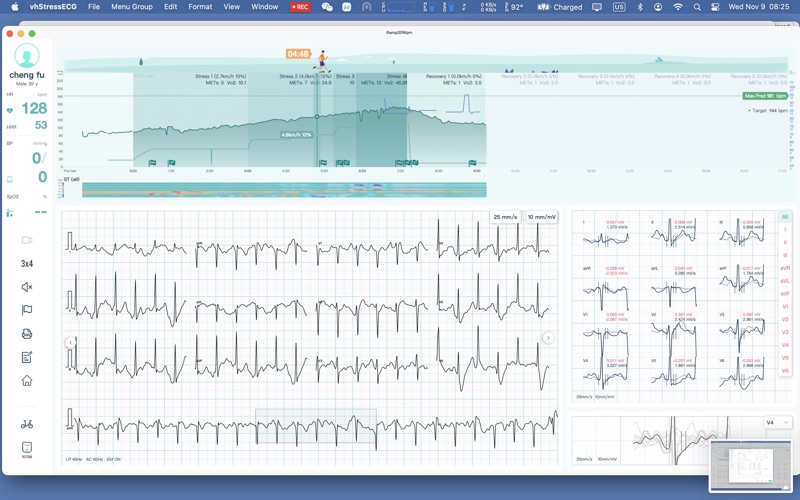Open the 10 mm/mV gain selector
The width and height of the screenshot is (800, 500).
[x=542, y=217]
